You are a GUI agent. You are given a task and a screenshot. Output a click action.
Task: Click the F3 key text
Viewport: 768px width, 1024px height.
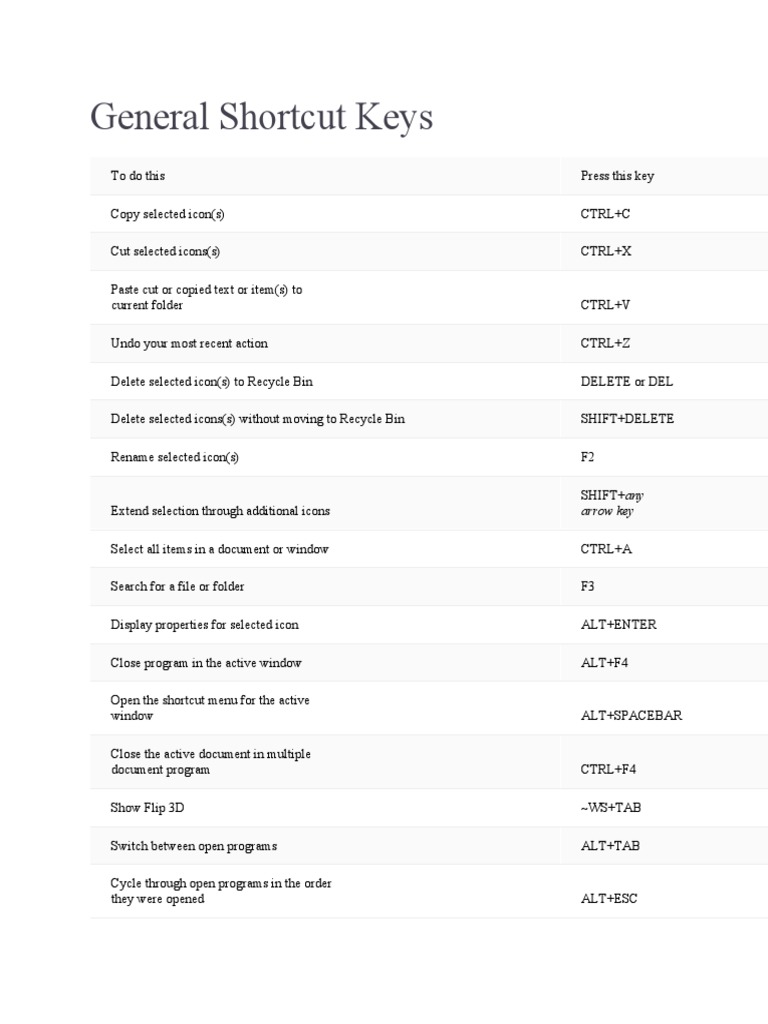click(588, 586)
